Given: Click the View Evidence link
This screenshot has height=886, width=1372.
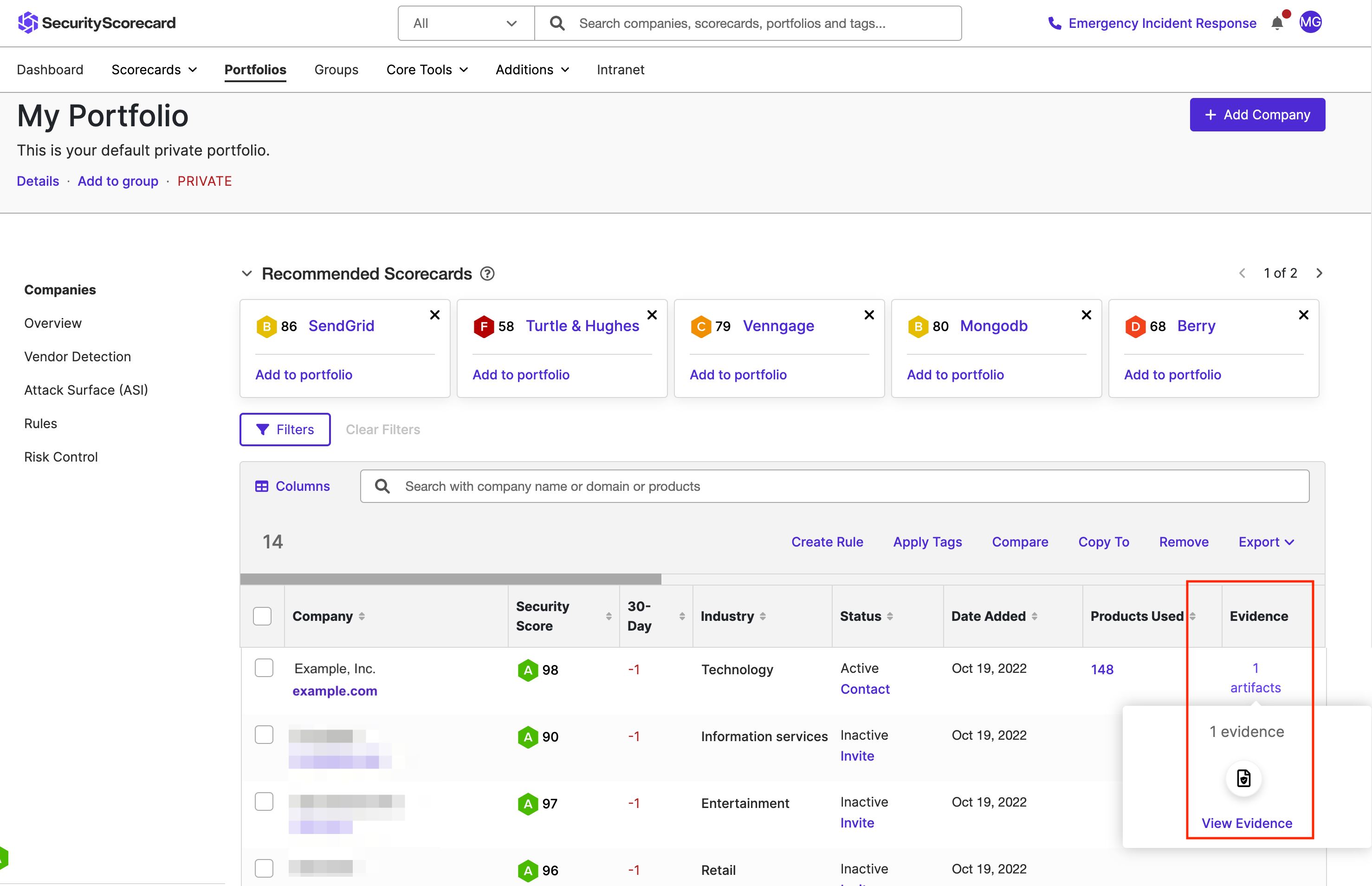Looking at the screenshot, I should tap(1247, 823).
